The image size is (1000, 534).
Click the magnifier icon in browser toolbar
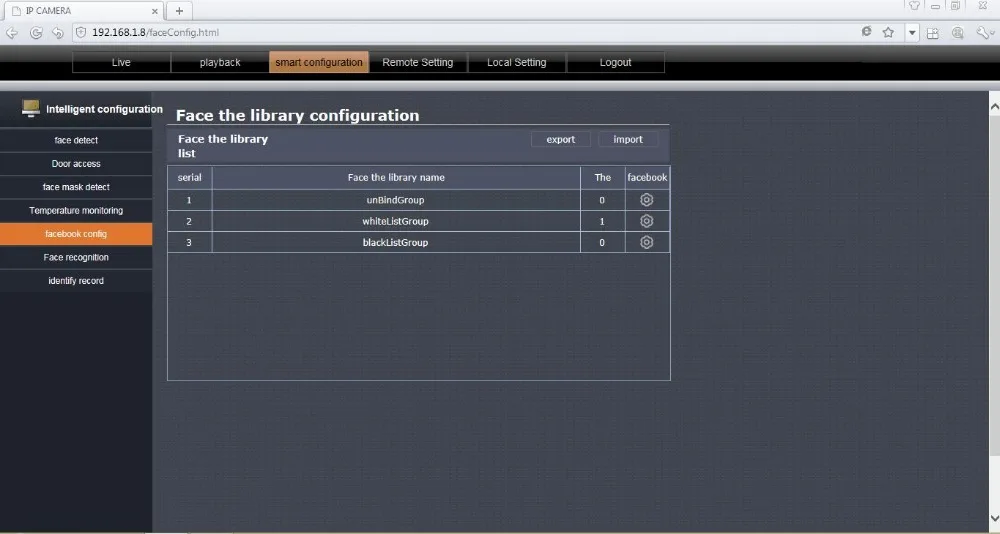click(x=957, y=33)
